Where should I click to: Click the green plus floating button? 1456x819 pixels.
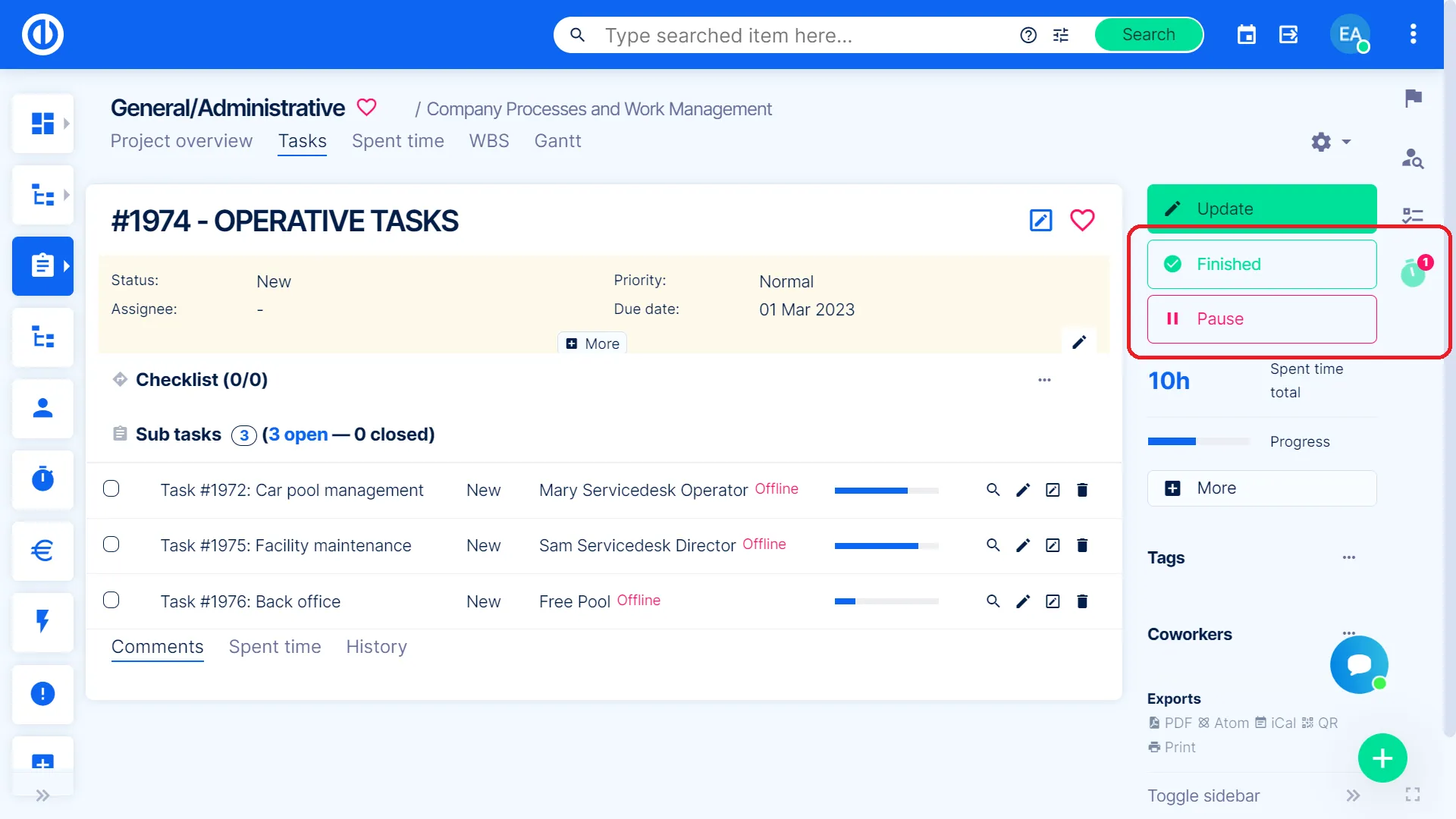coord(1382,758)
